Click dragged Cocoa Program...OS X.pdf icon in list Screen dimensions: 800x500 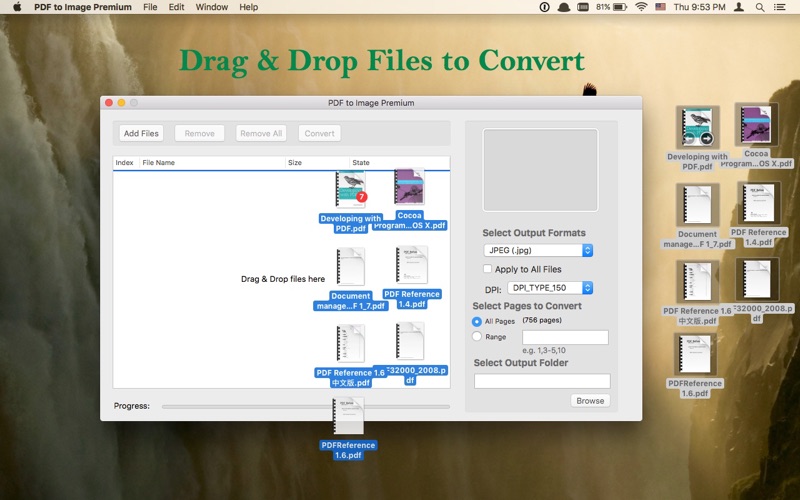click(x=410, y=188)
